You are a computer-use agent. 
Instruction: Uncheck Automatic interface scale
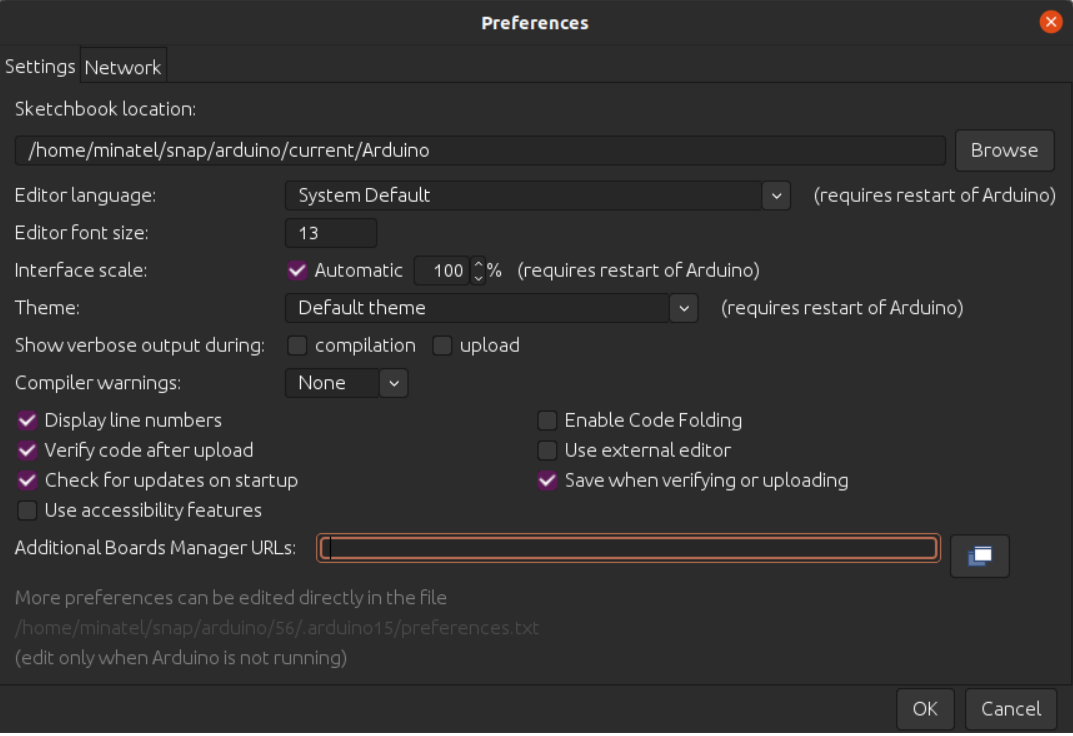coord(297,270)
